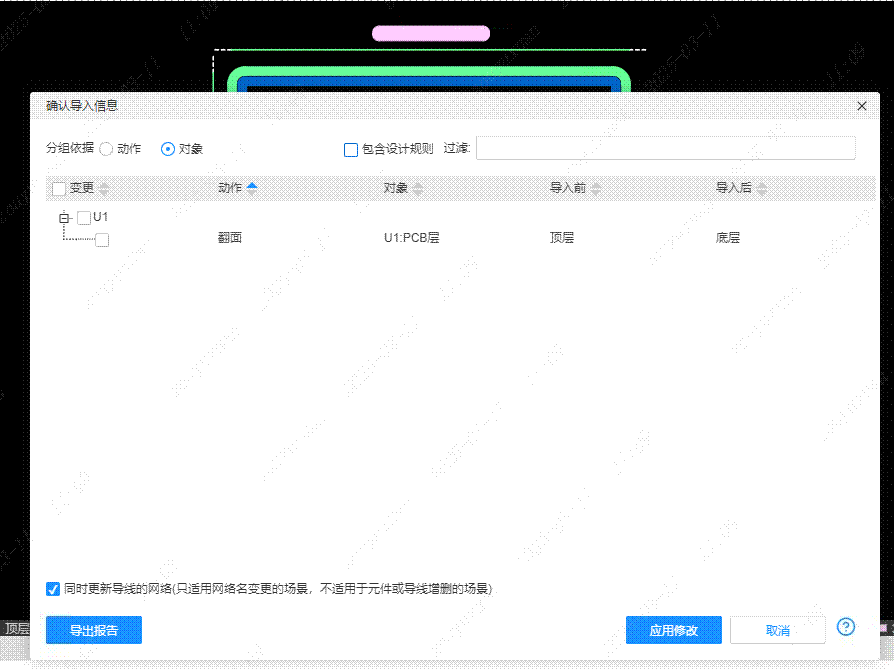Check the U1 group checkbox
The image size is (894, 669).
(x=85, y=216)
